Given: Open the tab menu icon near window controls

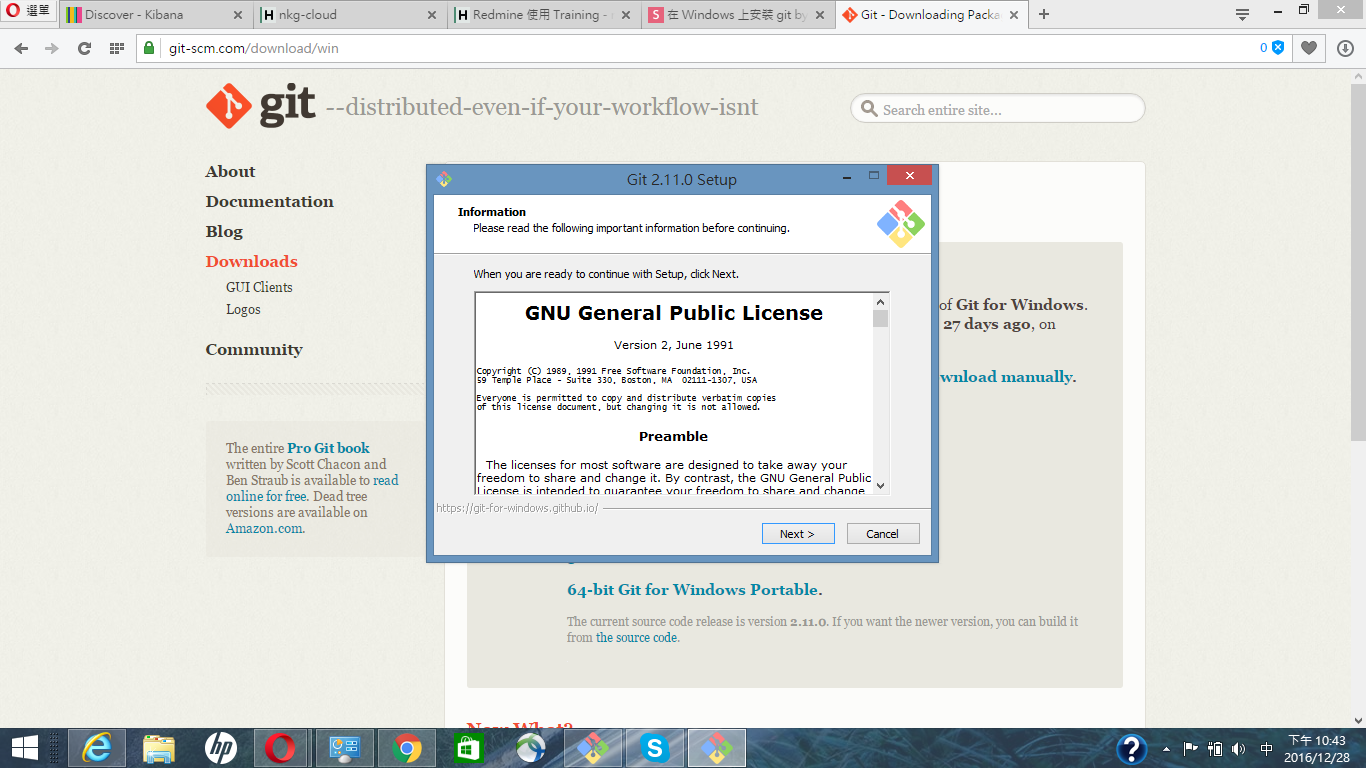Looking at the screenshot, I should pyautogui.click(x=1242, y=14).
